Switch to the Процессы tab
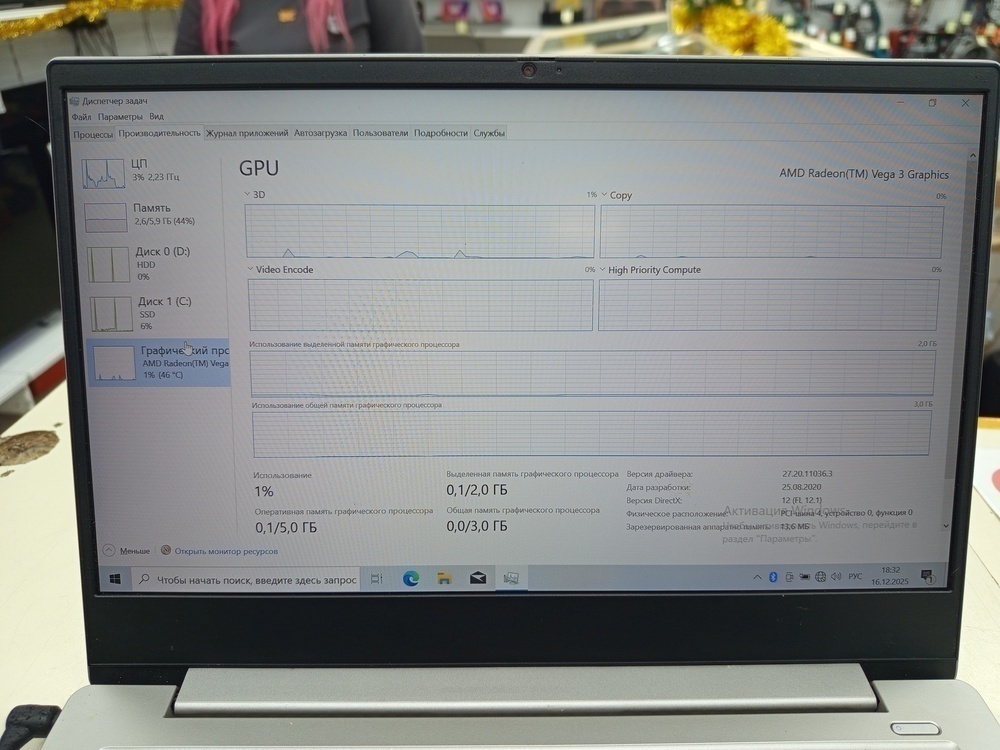The width and height of the screenshot is (1000, 750). (93, 133)
